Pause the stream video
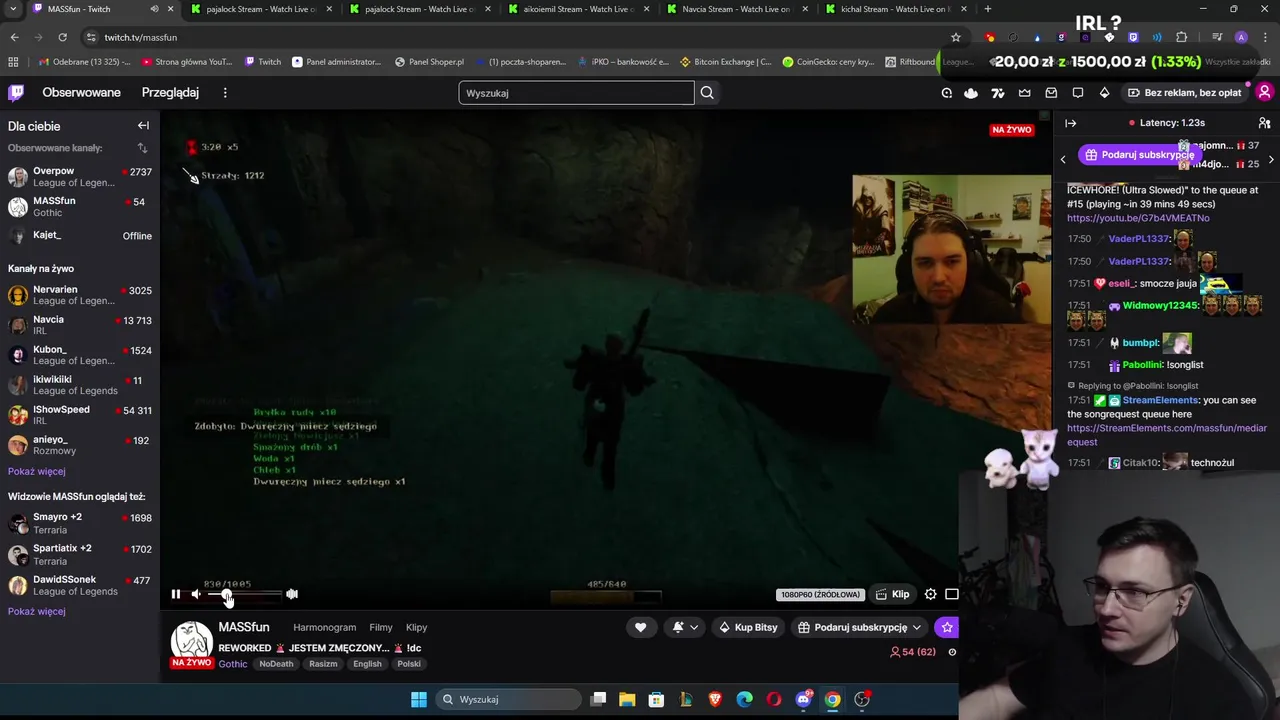Viewport: 1280px width, 720px height. click(176, 594)
